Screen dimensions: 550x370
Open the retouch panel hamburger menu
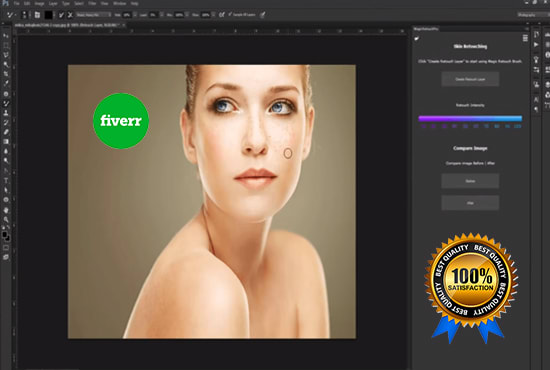[525, 38]
